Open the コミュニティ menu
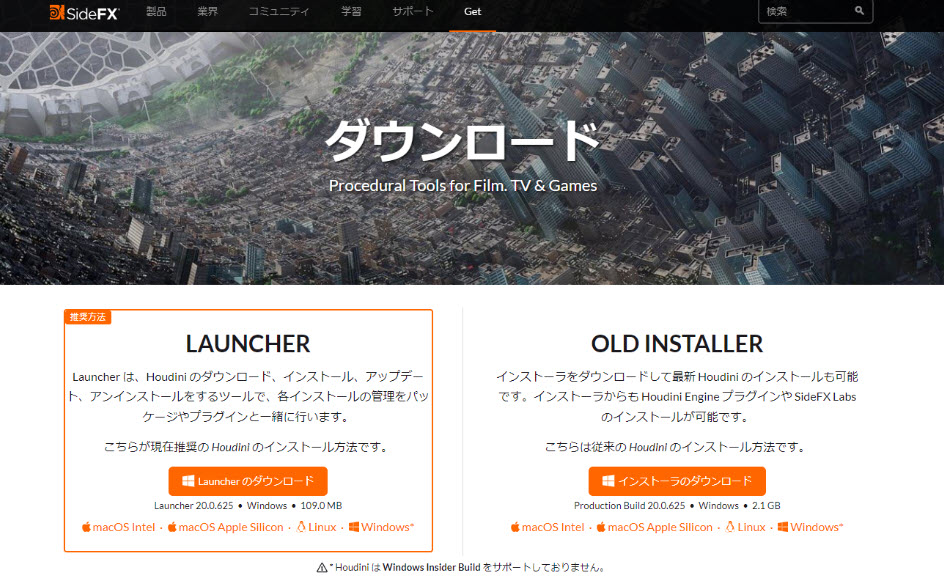The image size is (944, 577). click(x=279, y=11)
